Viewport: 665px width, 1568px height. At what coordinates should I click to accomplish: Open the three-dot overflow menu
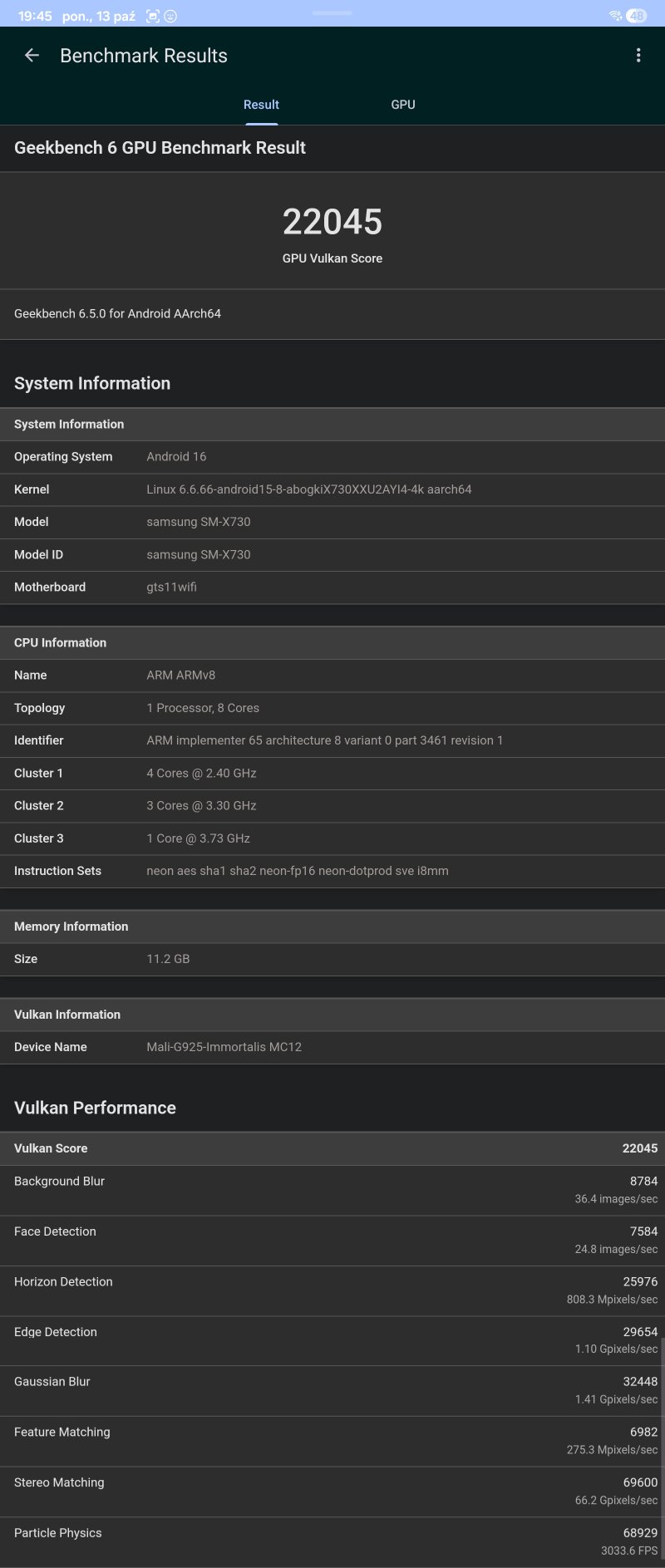638,56
